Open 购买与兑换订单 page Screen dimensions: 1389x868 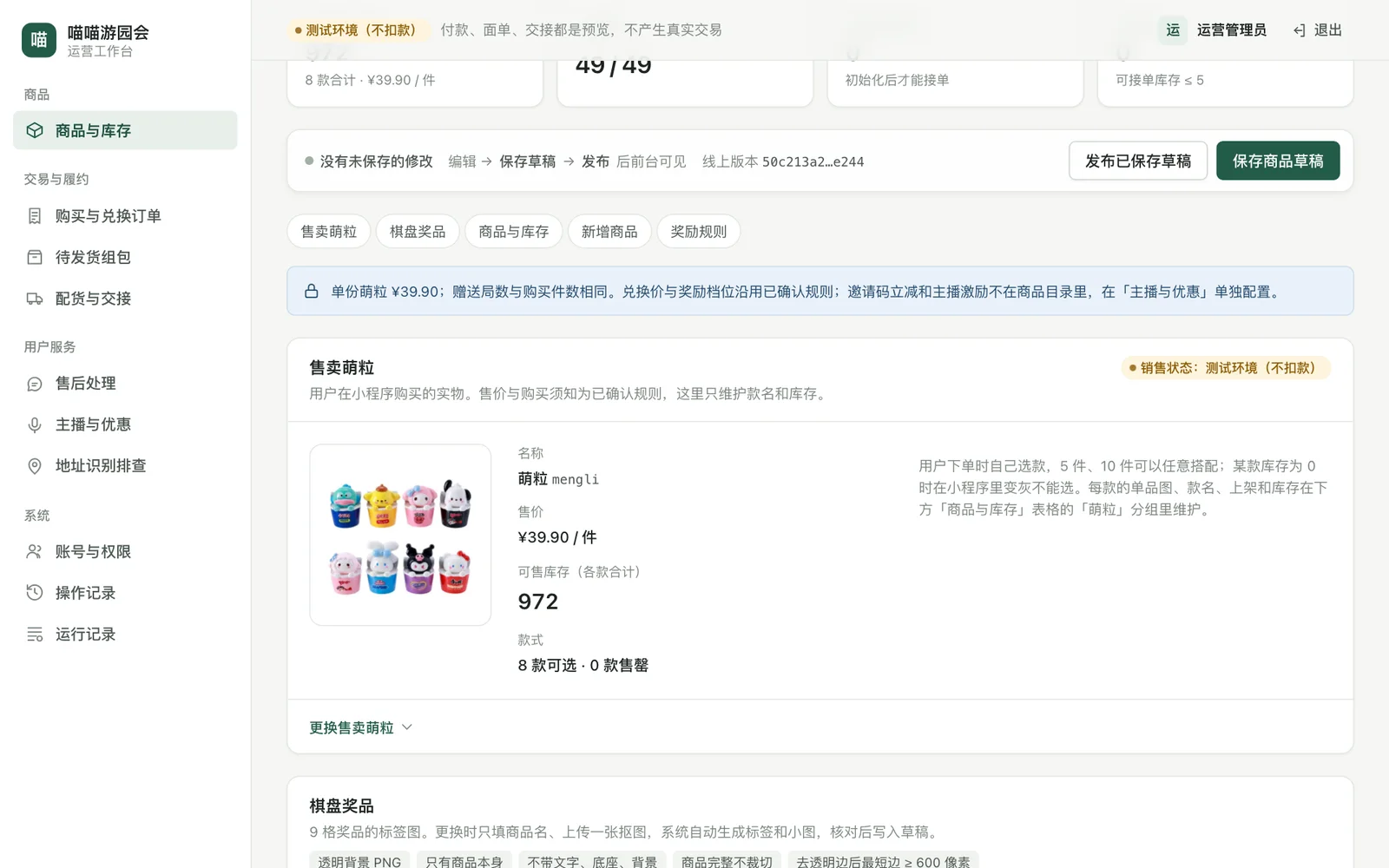coord(125,216)
